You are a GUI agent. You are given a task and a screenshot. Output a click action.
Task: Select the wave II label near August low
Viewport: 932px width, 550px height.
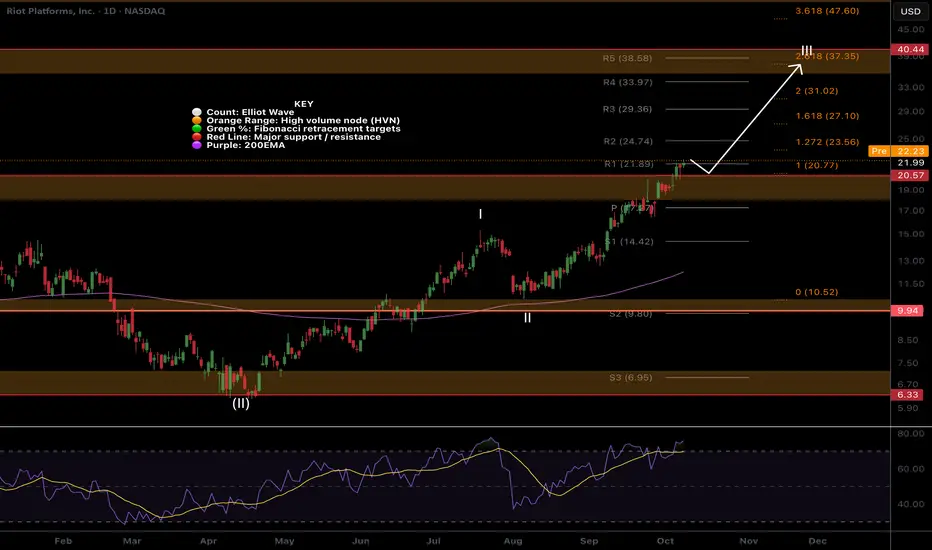527,318
